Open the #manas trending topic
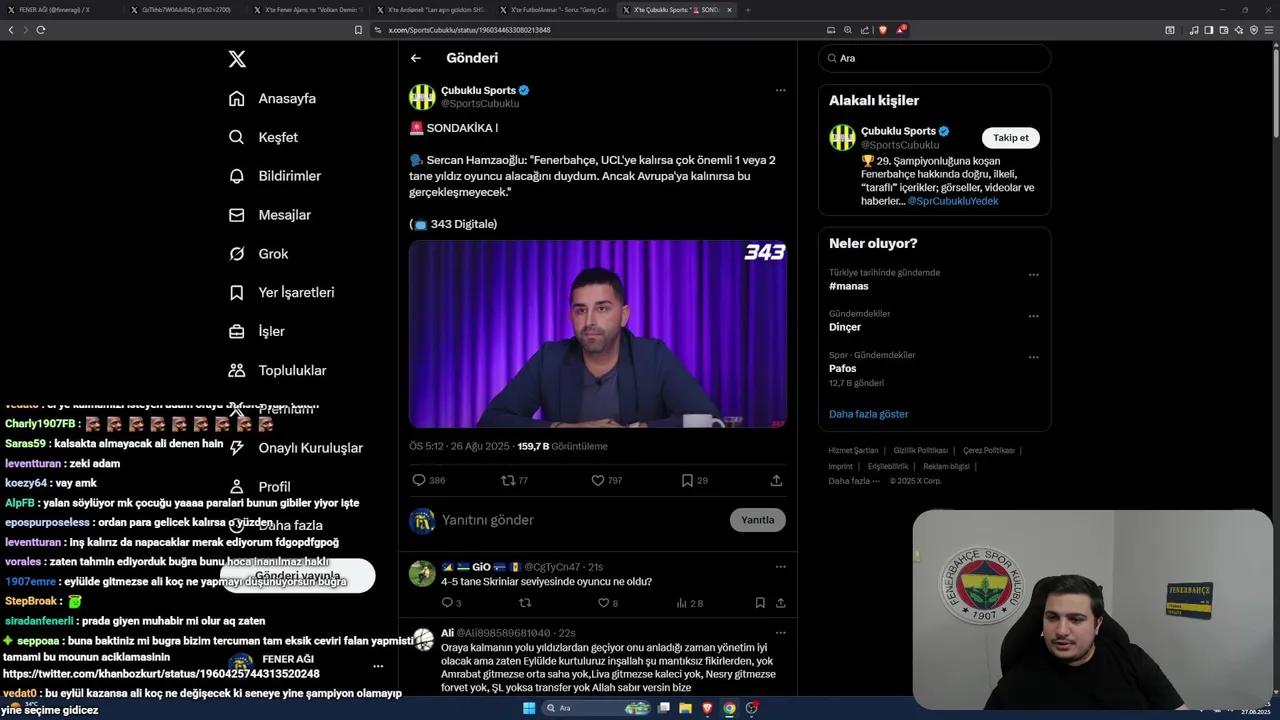The width and height of the screenshot is (1280, 720). click(x=849, y=286)
